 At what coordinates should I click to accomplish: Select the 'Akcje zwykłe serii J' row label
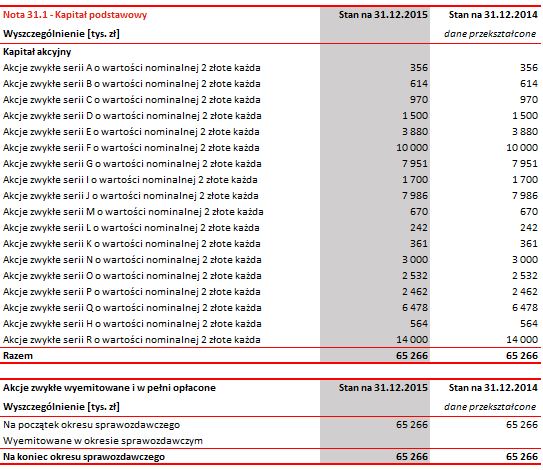click(131, 196)
